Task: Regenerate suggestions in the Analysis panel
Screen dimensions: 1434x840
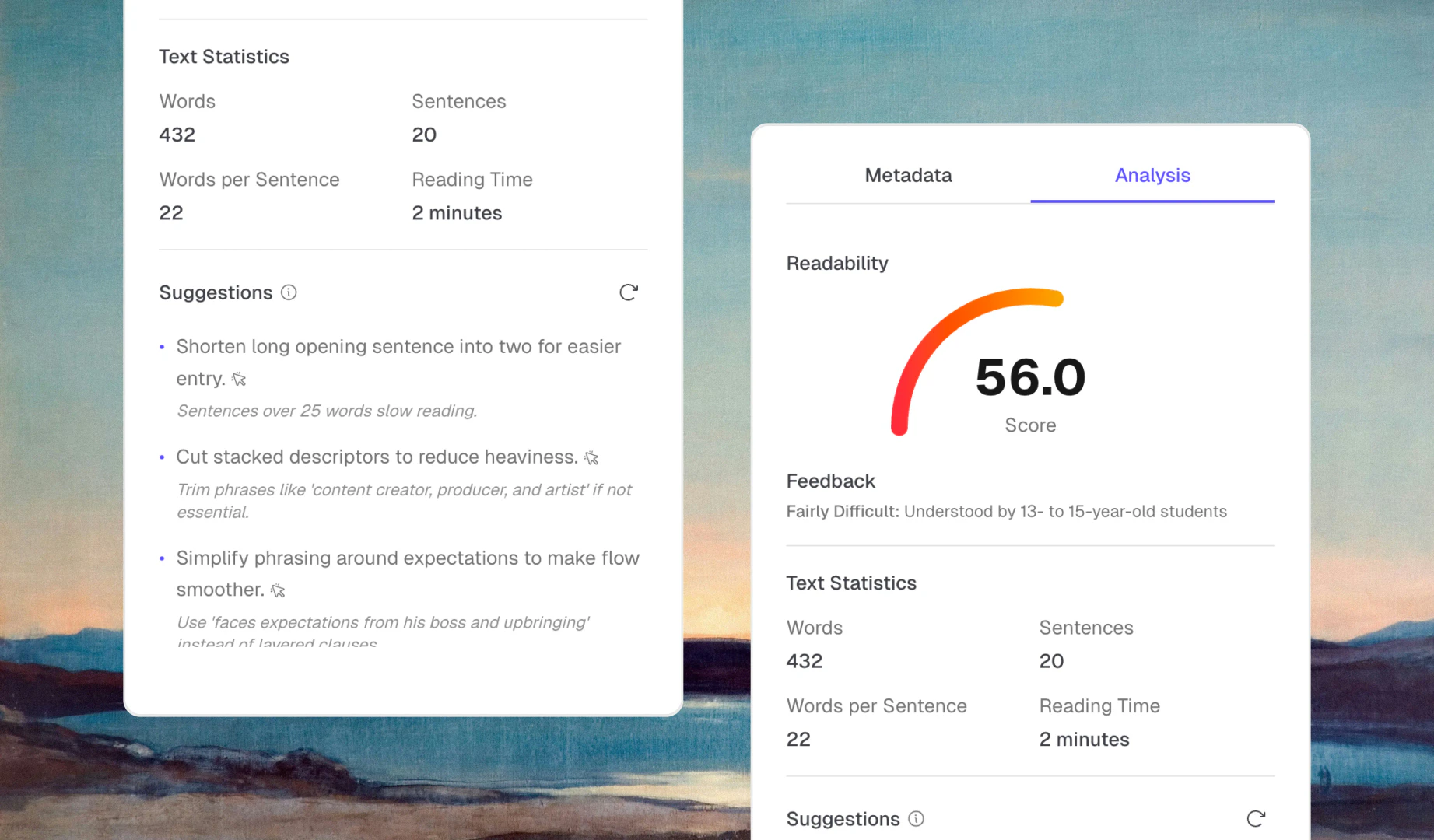Action: point(1256,819)
